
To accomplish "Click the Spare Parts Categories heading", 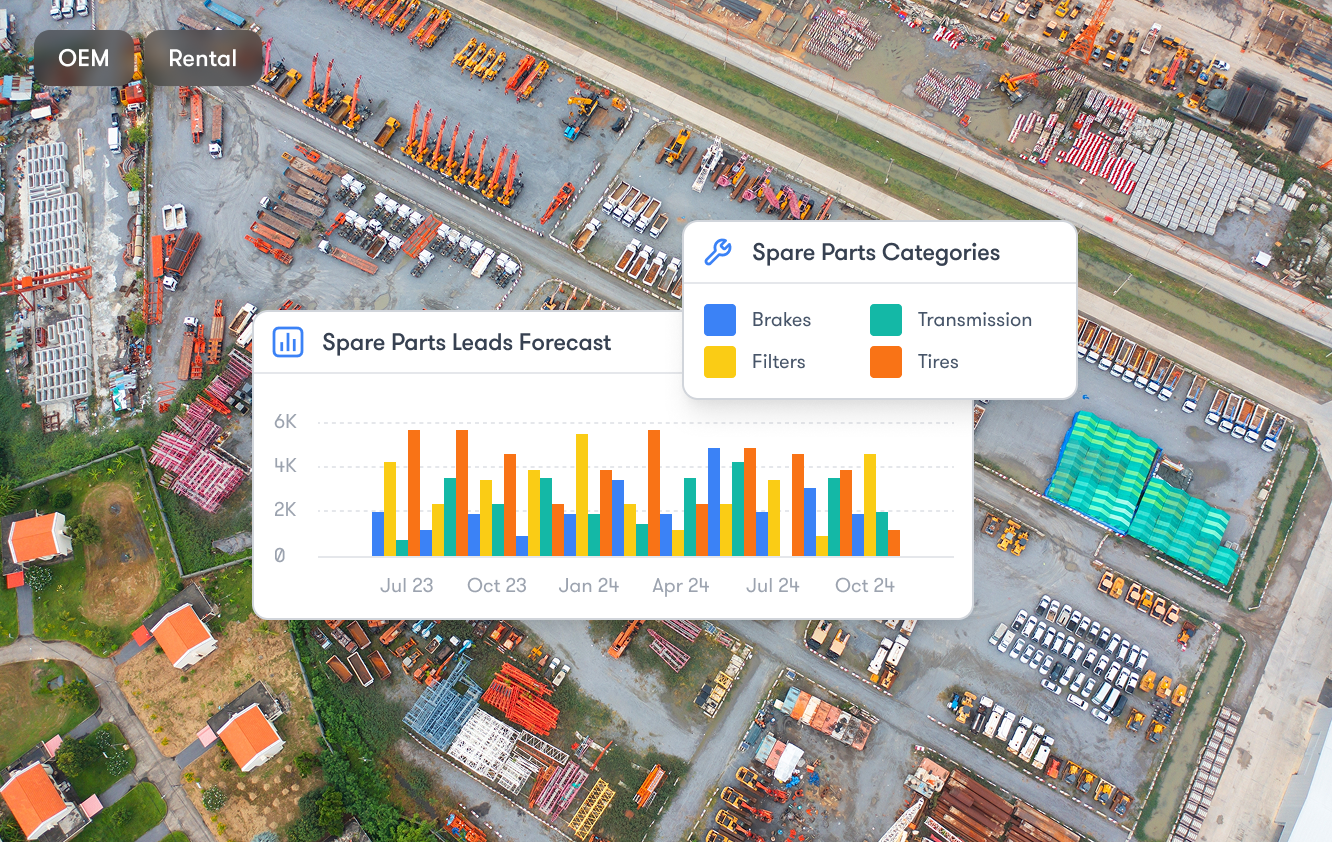I will [878, 253].
